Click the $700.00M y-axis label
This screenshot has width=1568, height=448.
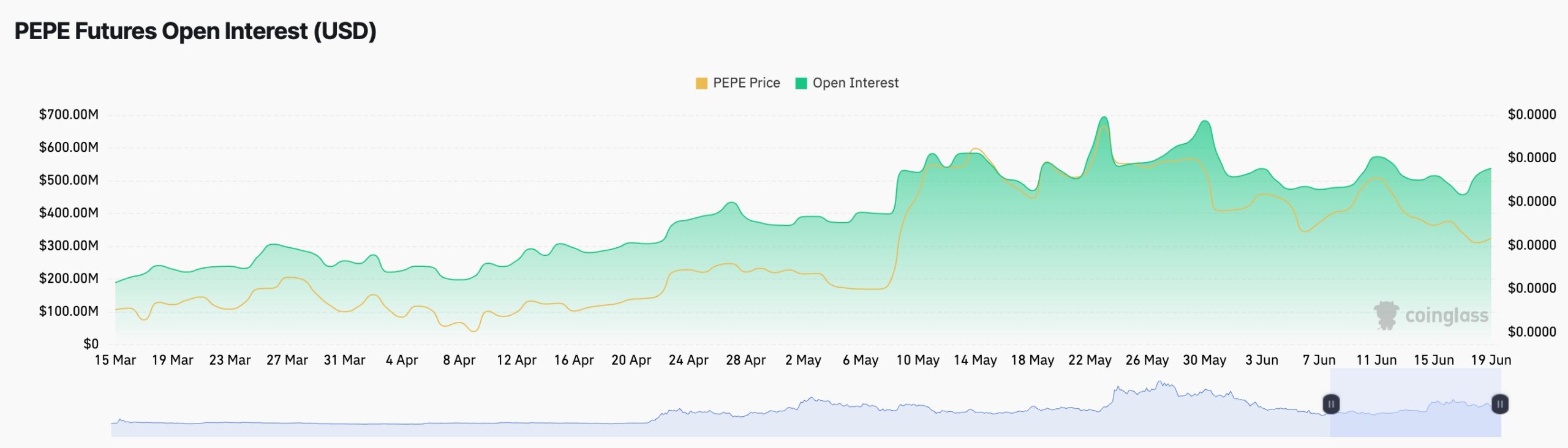[69, 114]
